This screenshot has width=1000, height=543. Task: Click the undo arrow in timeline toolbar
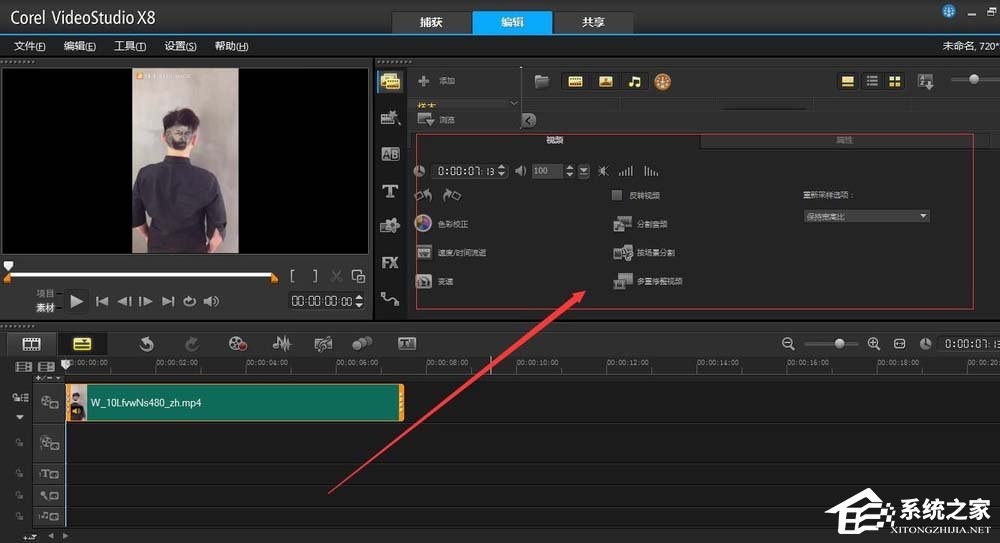coord(147,345)
